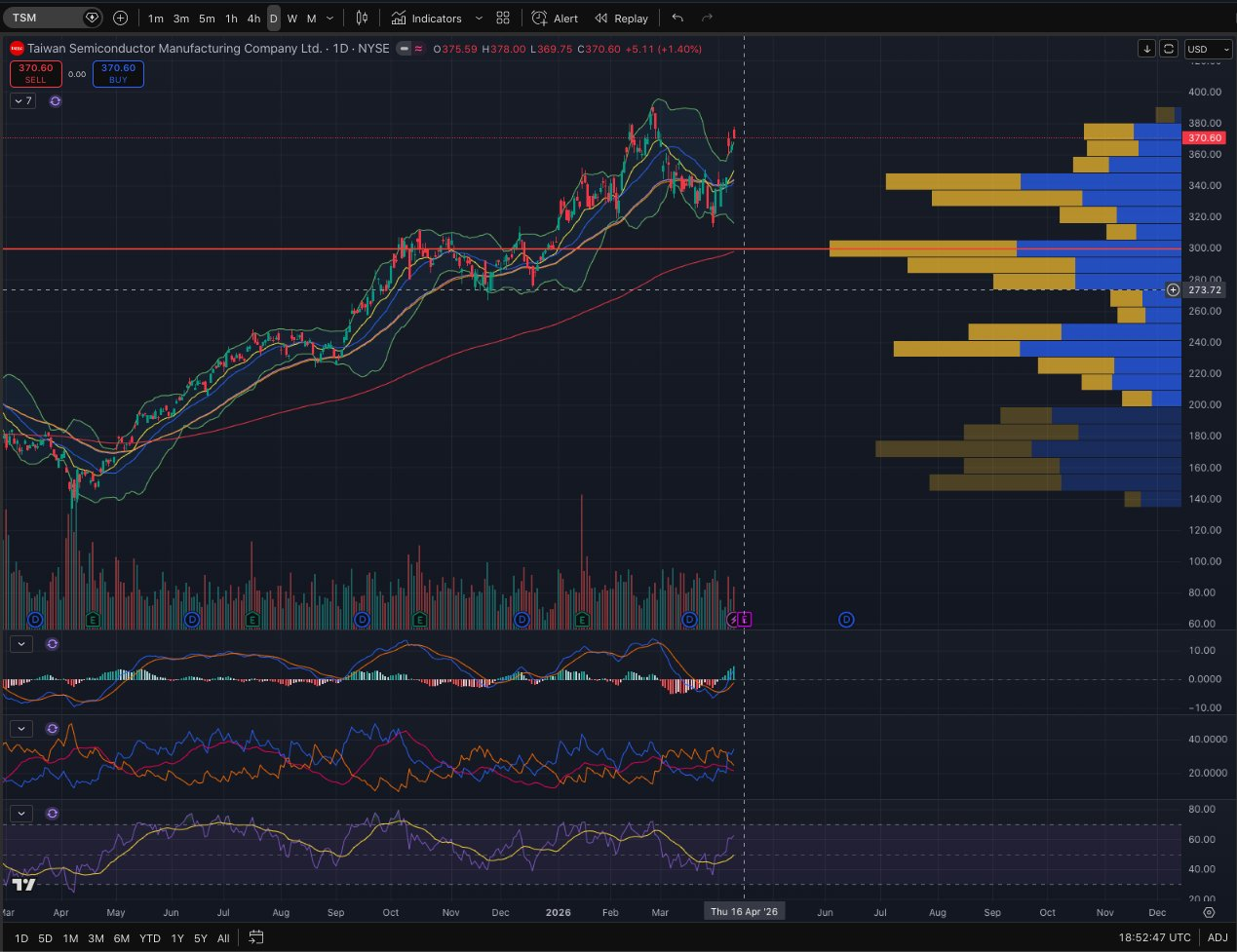Click the red 370.60 price label
Viewport: 1237px width, 952px height.
[x=1205, y=138]
